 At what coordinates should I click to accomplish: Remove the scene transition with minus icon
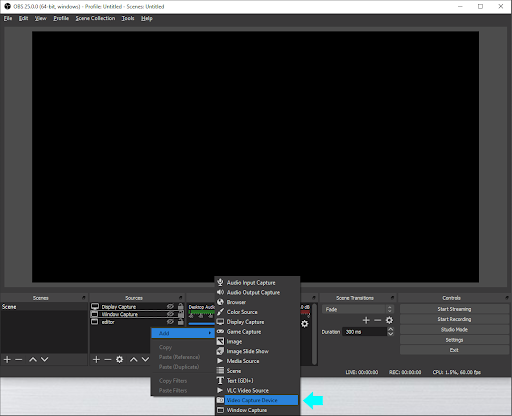coord(378,320)
